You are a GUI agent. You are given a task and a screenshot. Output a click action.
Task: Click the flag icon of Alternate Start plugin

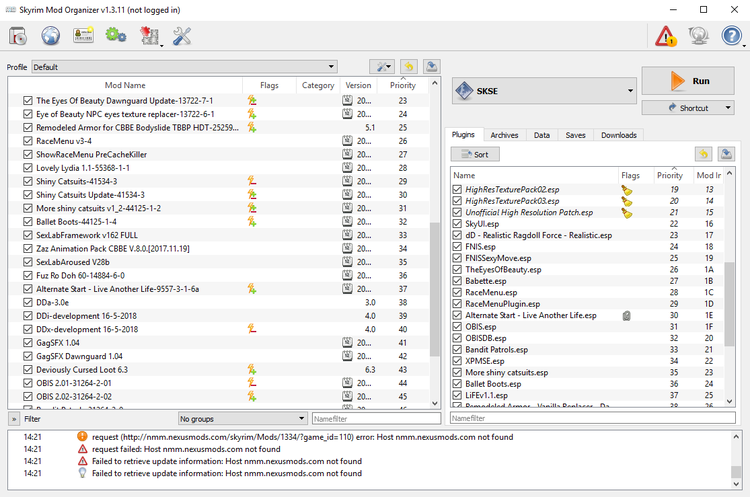[x=627, y=316]
